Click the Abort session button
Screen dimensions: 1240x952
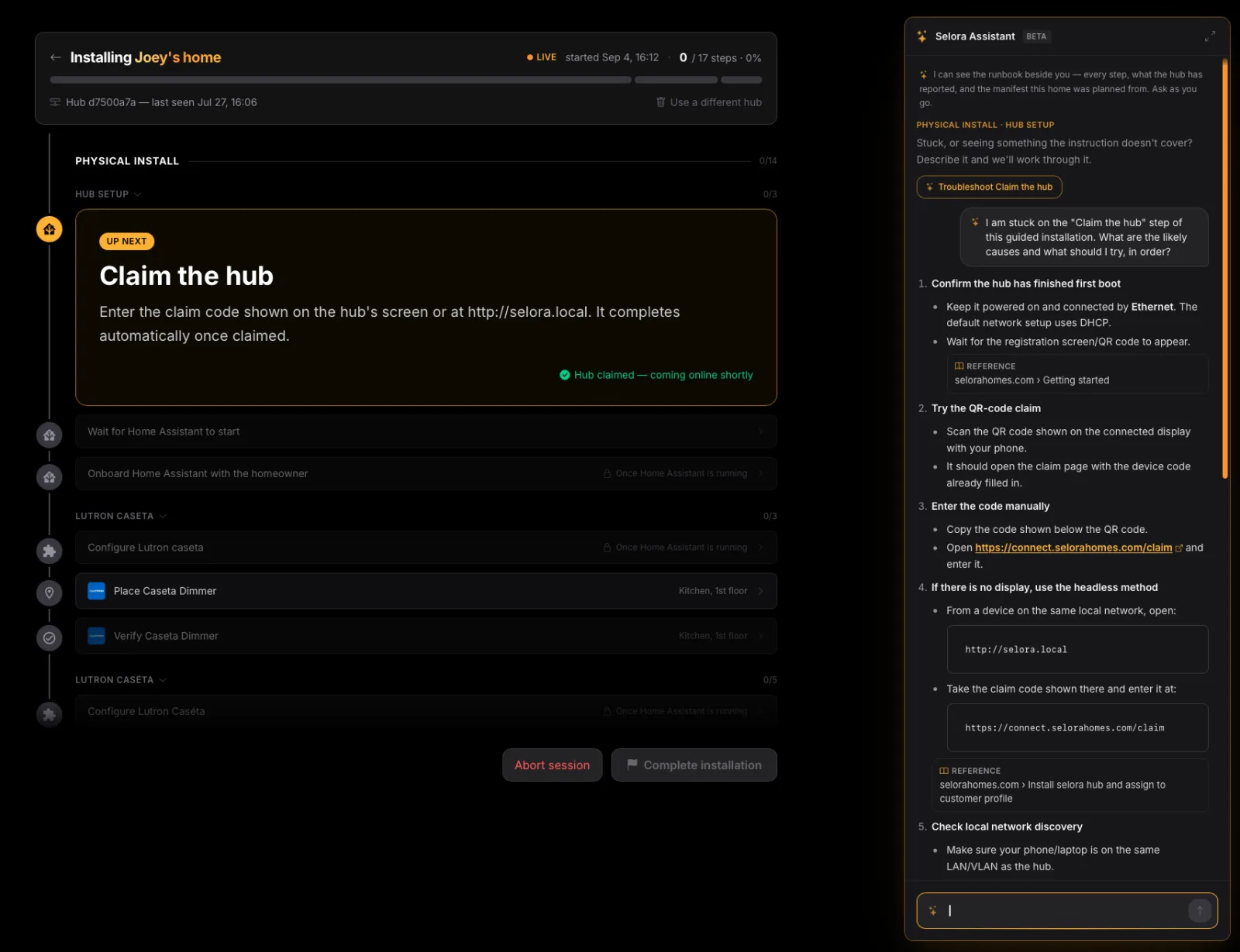pyautogui.click(x=552, y=765)
